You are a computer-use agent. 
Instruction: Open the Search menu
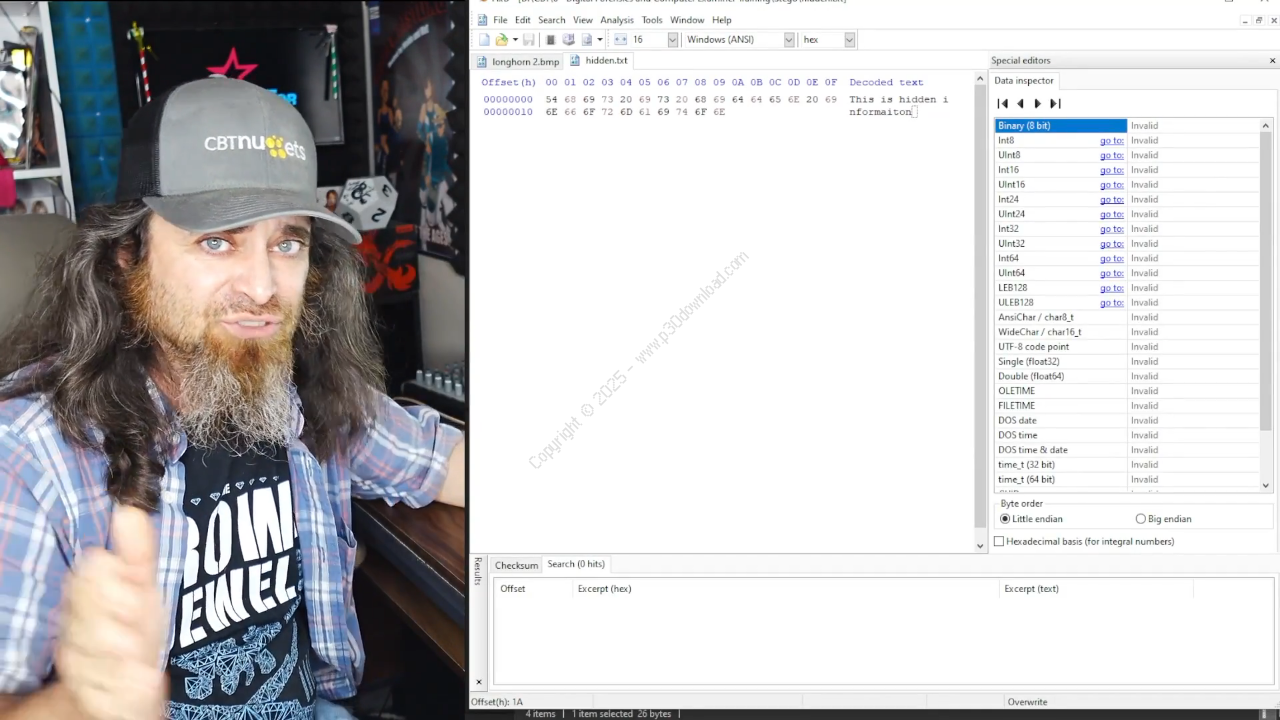[551, 20]
